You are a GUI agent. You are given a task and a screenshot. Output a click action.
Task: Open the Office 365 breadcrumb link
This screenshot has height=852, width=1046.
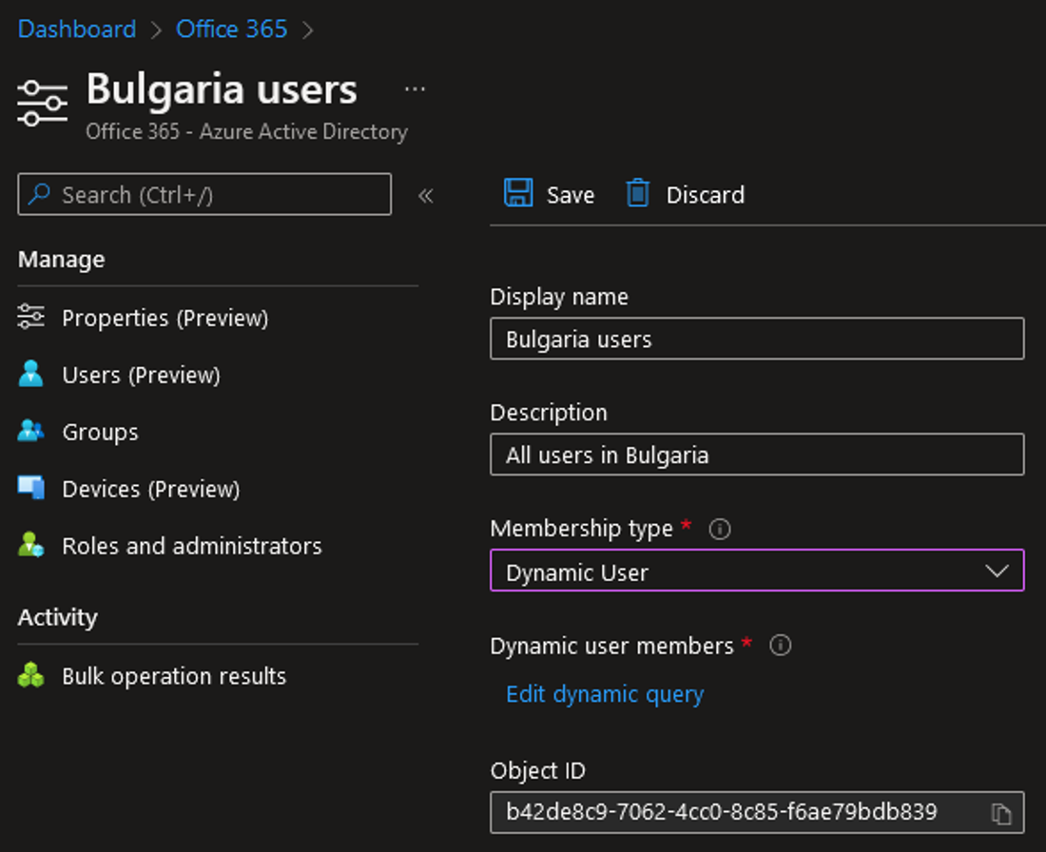point(231,29)
